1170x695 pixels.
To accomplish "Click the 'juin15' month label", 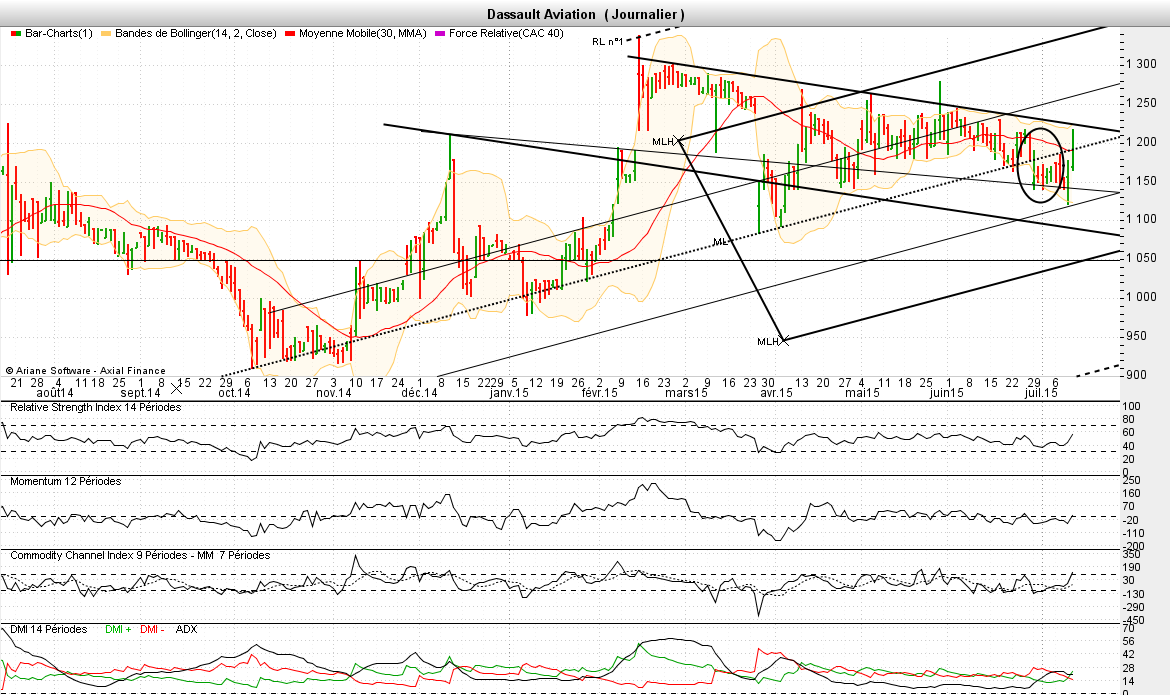I will point(946,393).
